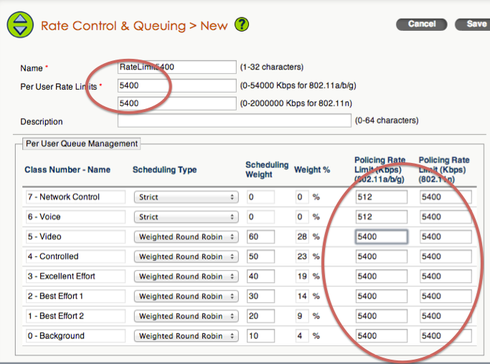Click 802.11n policing limit for Best Effort 2

coord(446,316)
